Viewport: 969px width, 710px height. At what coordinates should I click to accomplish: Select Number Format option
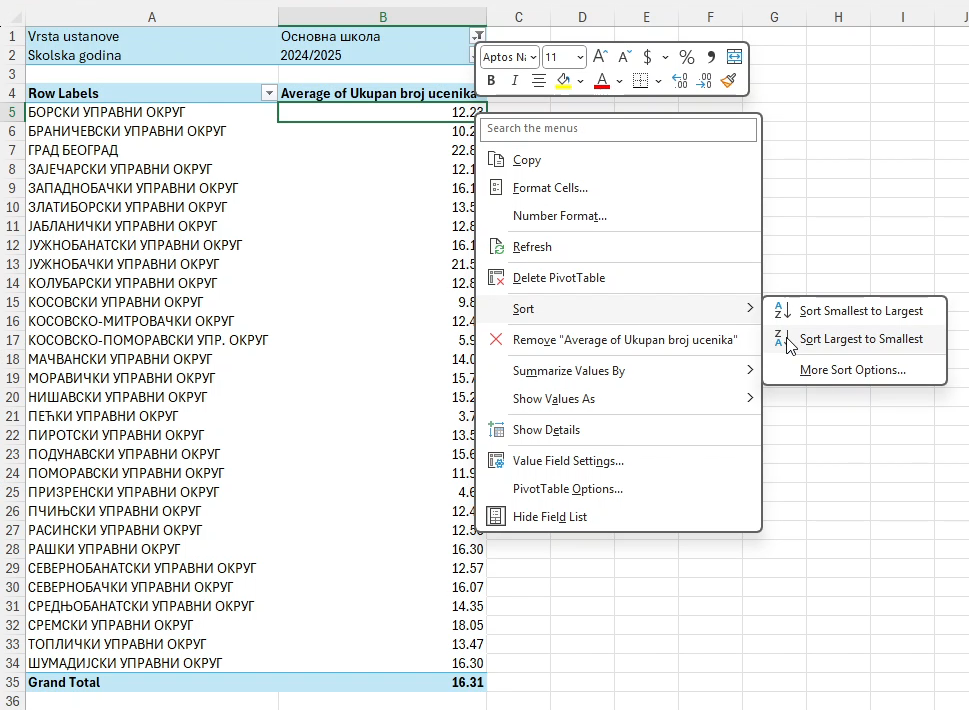pos(620,216)
